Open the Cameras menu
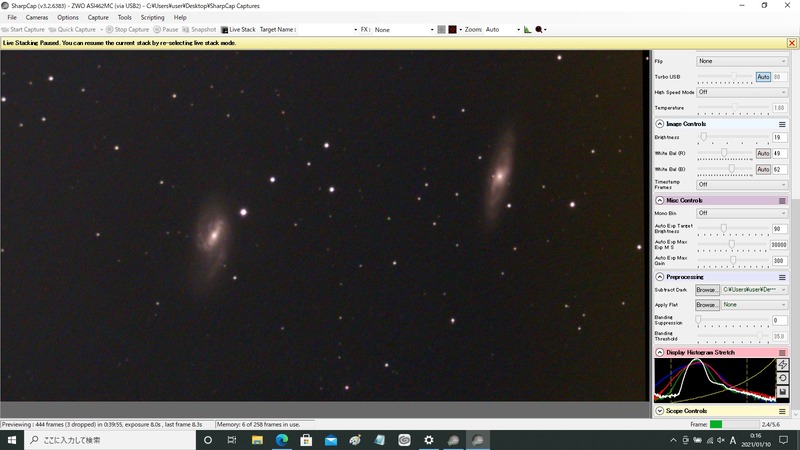This screenshot has width=800, height=450. [37, 17]
